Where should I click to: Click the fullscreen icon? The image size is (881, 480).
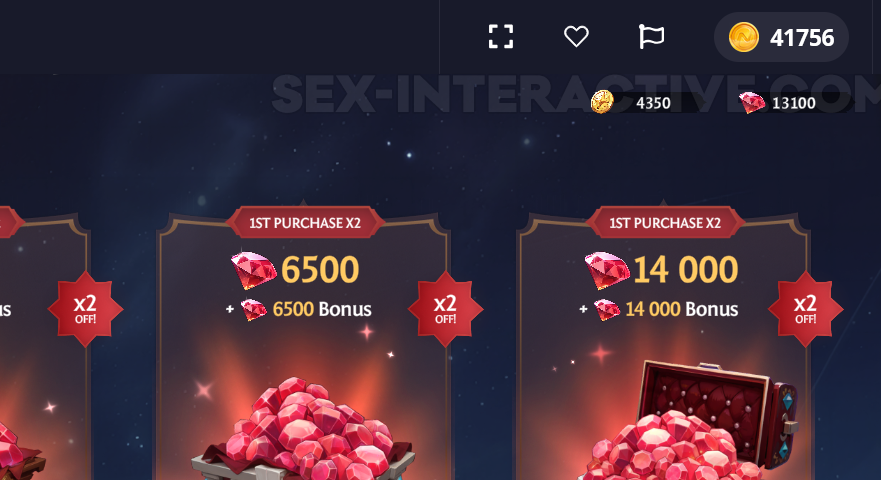(x=501, y=37)
